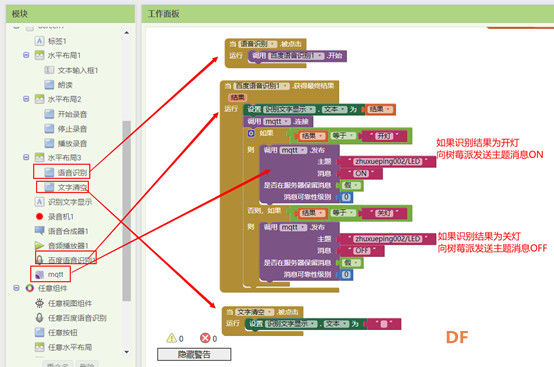
Task: Click the "ON" text block value
Action: 361,173
